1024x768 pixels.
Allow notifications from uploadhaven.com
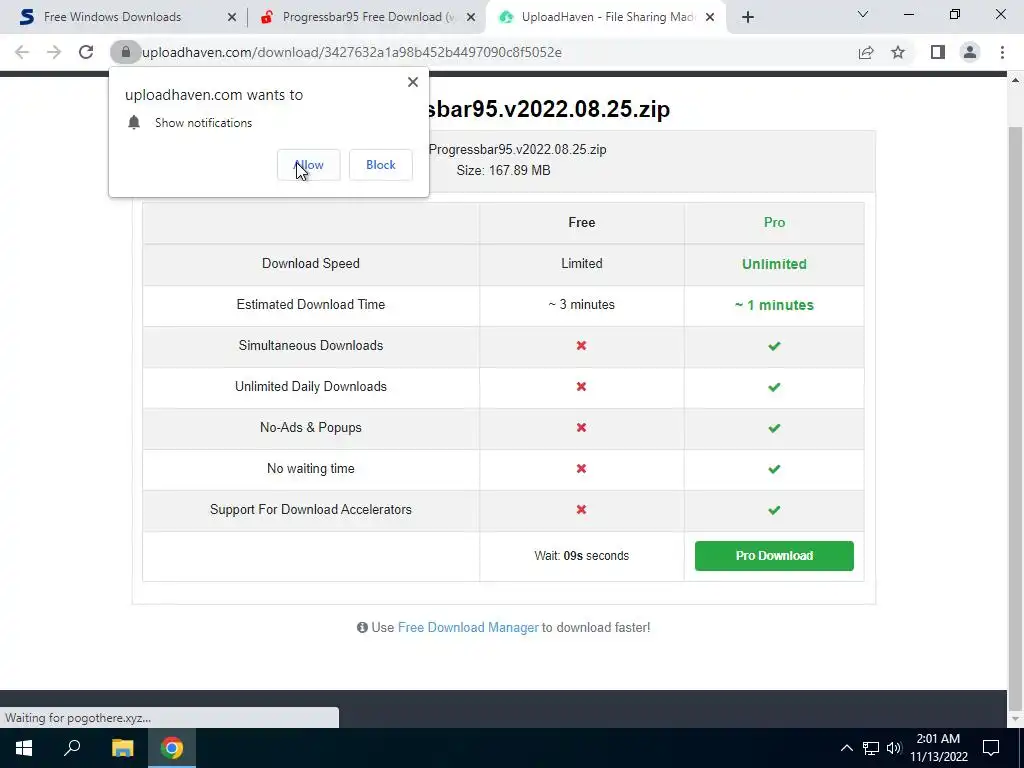pos(309,165)
